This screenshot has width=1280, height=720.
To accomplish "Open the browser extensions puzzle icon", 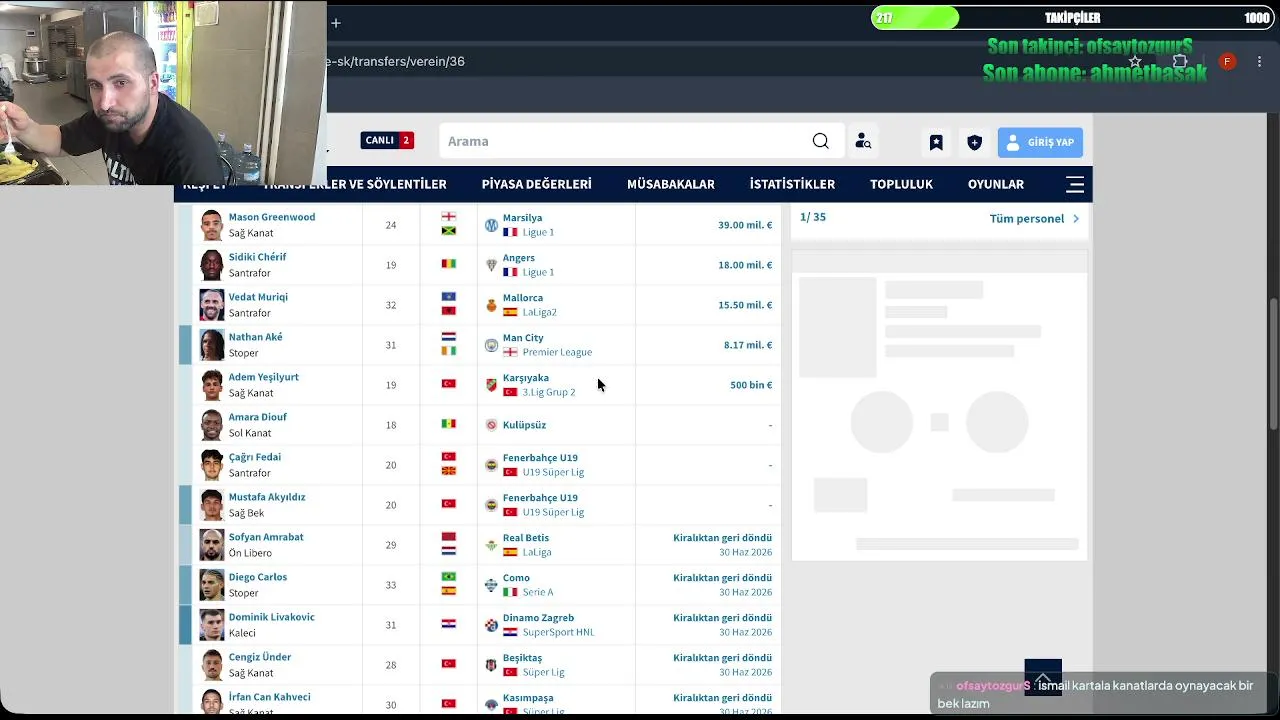I will (1180, 62).
